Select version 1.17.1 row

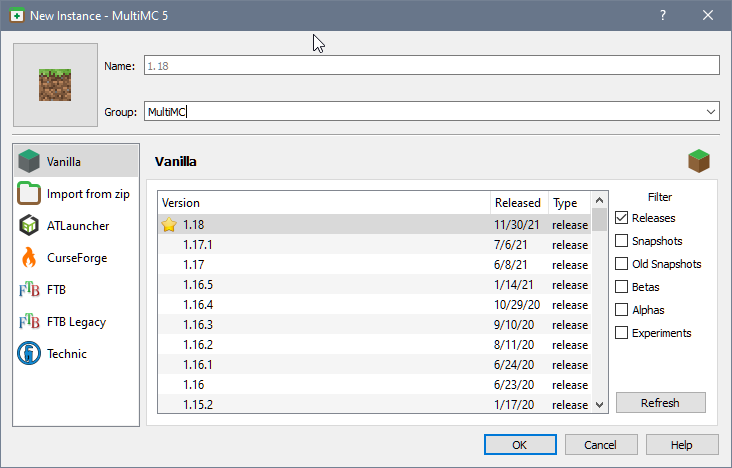click(x=374, y=245)
